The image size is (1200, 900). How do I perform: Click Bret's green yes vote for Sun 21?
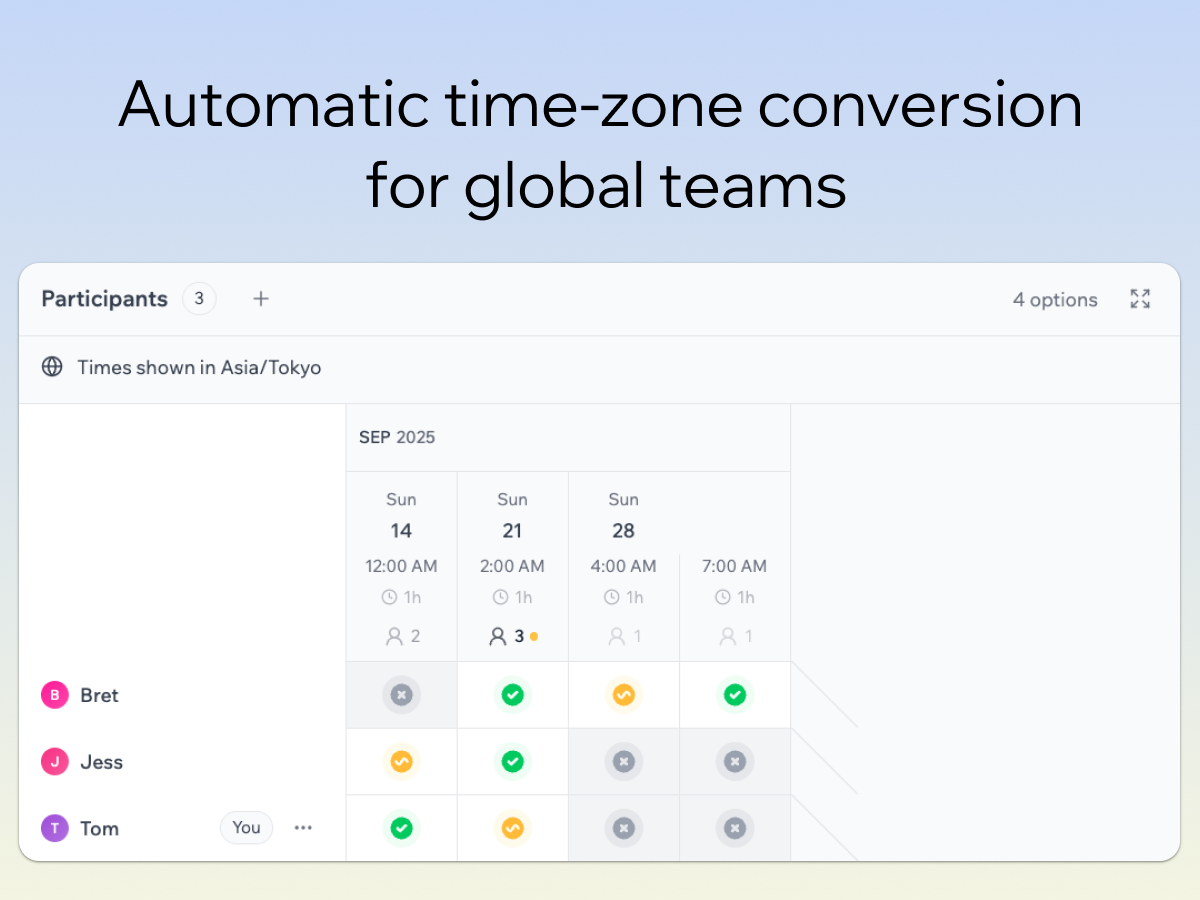point(512,694)
